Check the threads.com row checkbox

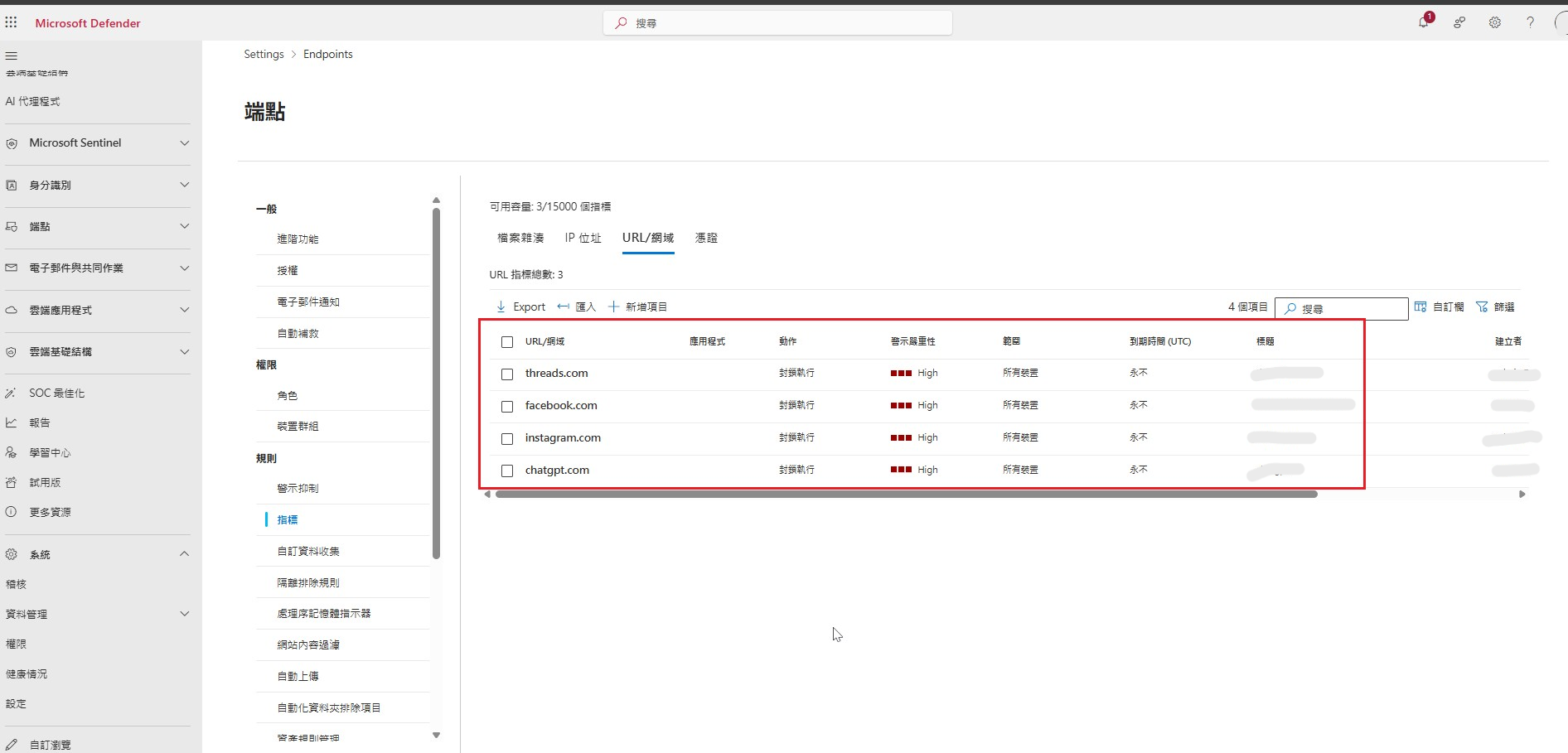coord(507,374)
